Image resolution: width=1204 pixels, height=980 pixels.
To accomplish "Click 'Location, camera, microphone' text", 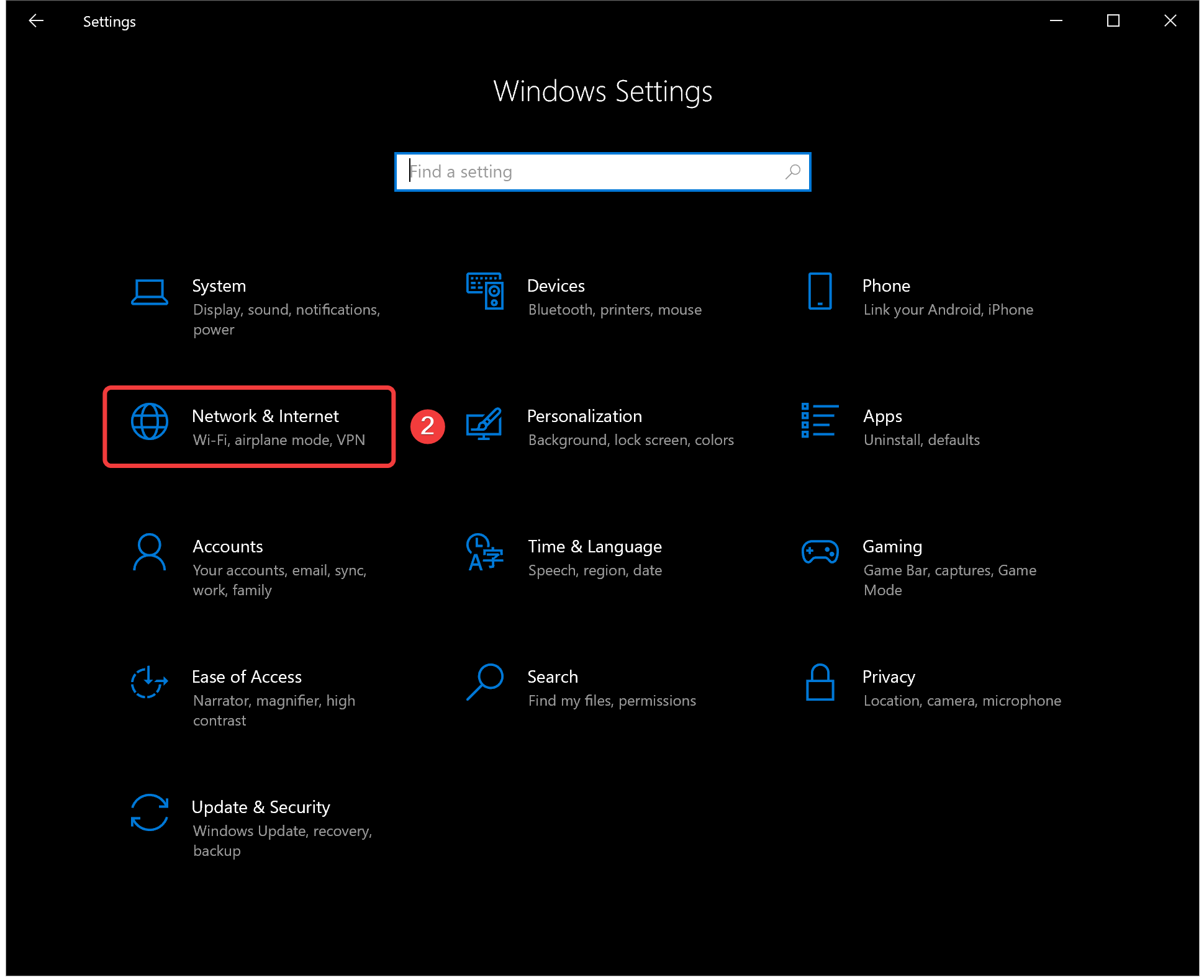I will tap(962, 701).
